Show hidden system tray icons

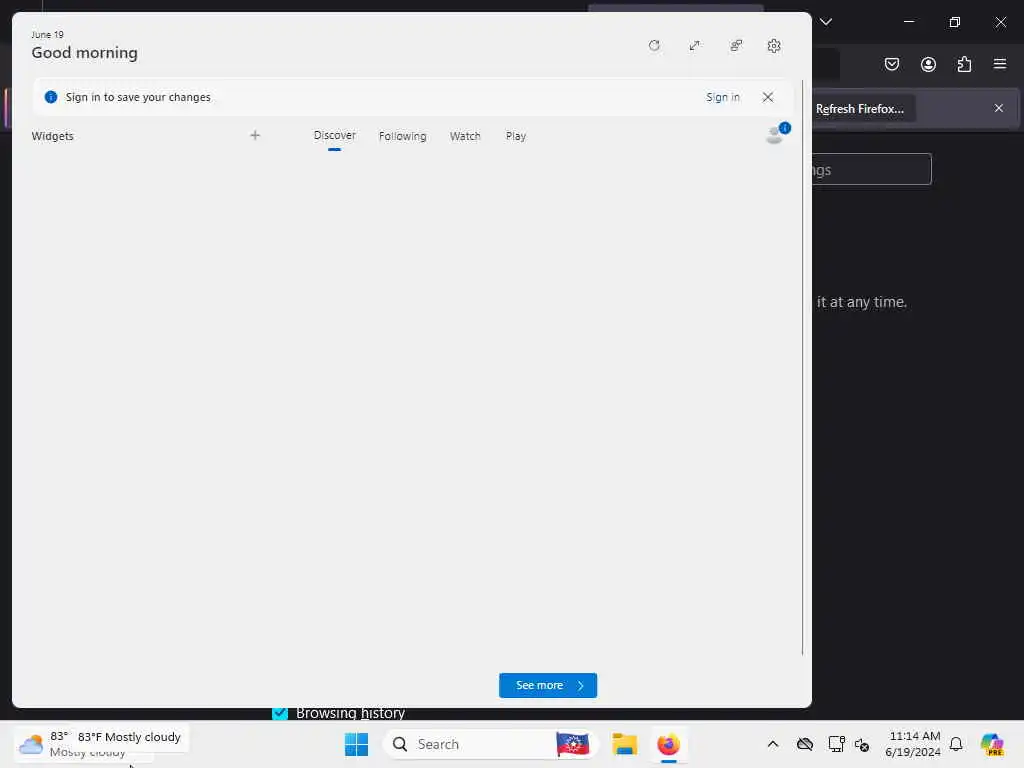point(773,744)
